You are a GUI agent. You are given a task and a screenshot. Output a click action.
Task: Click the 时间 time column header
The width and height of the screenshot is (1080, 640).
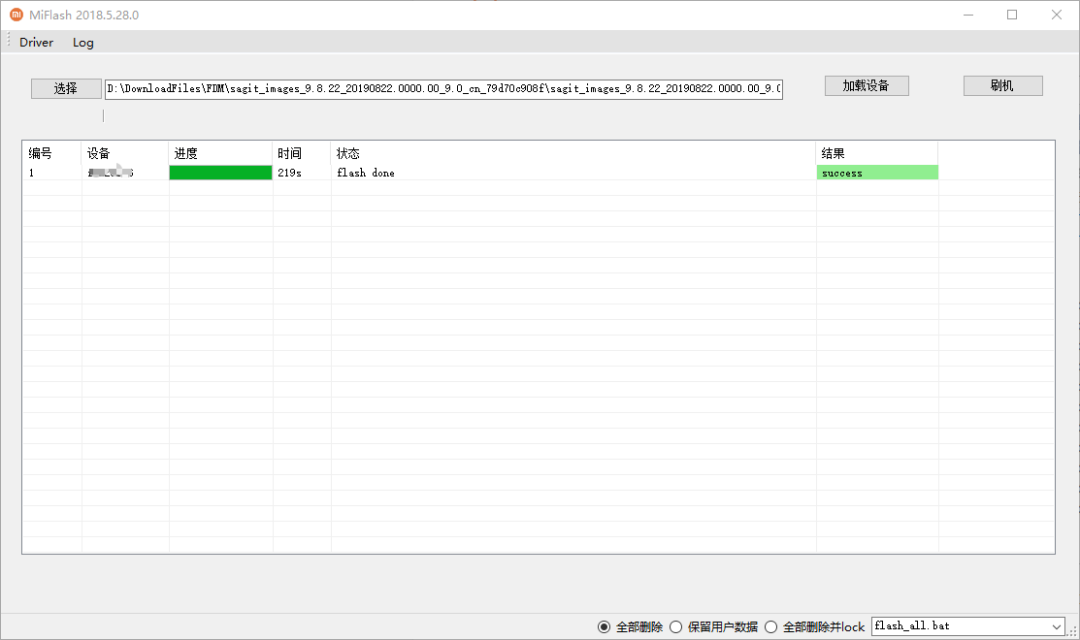290,153
